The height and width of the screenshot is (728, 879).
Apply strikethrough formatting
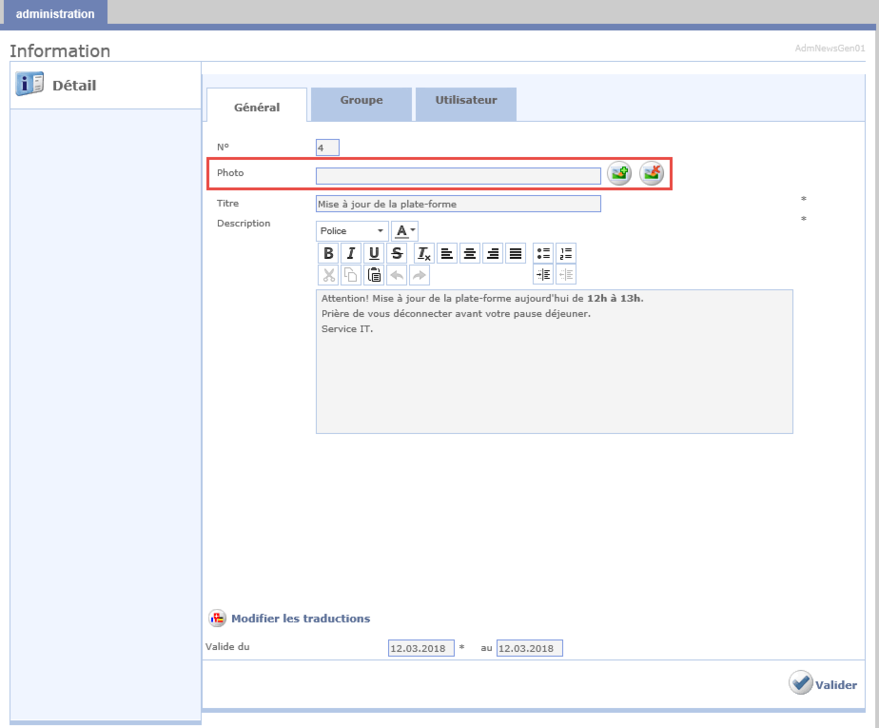pos(397,254)
